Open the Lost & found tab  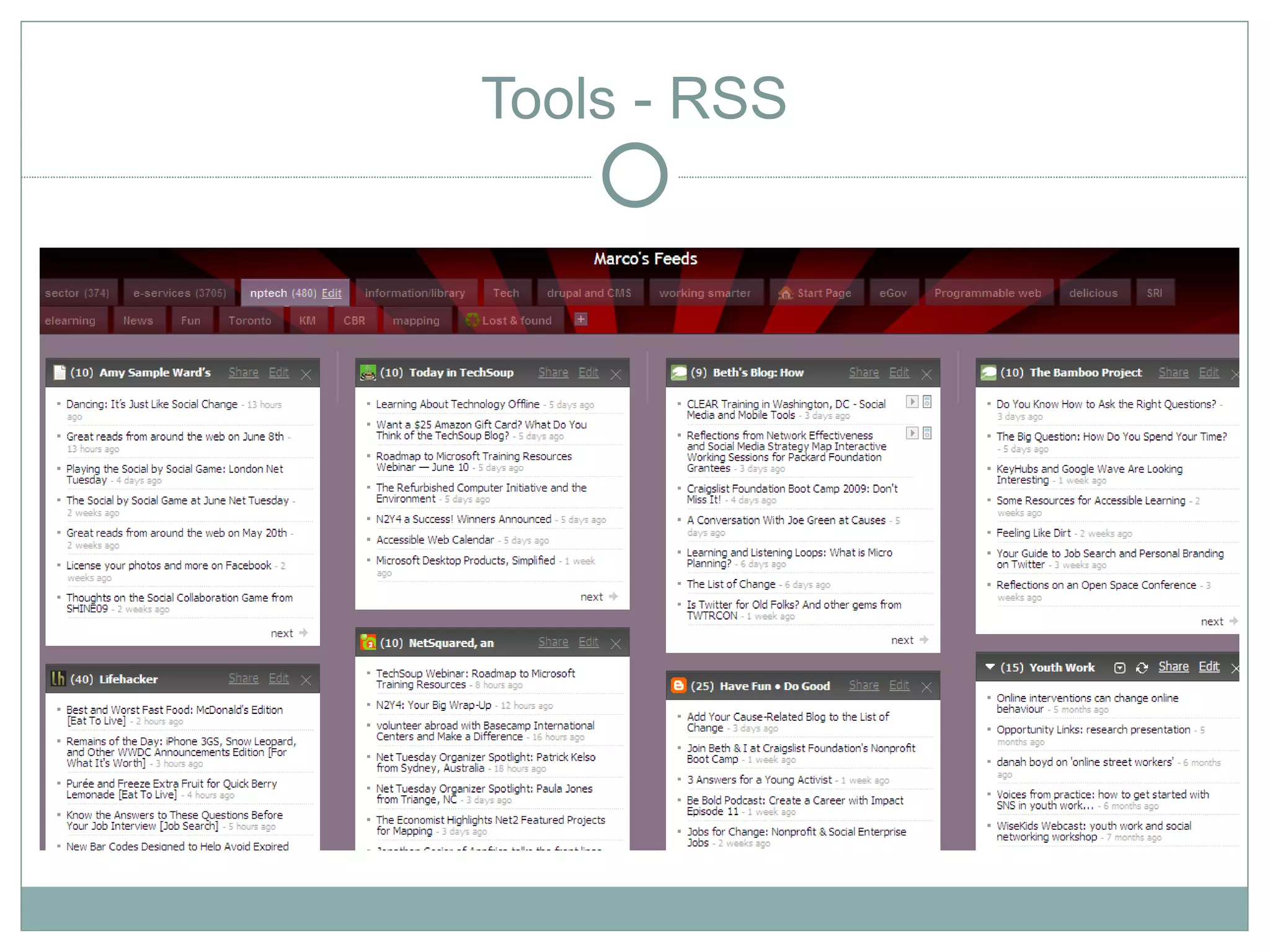point(511,320)
